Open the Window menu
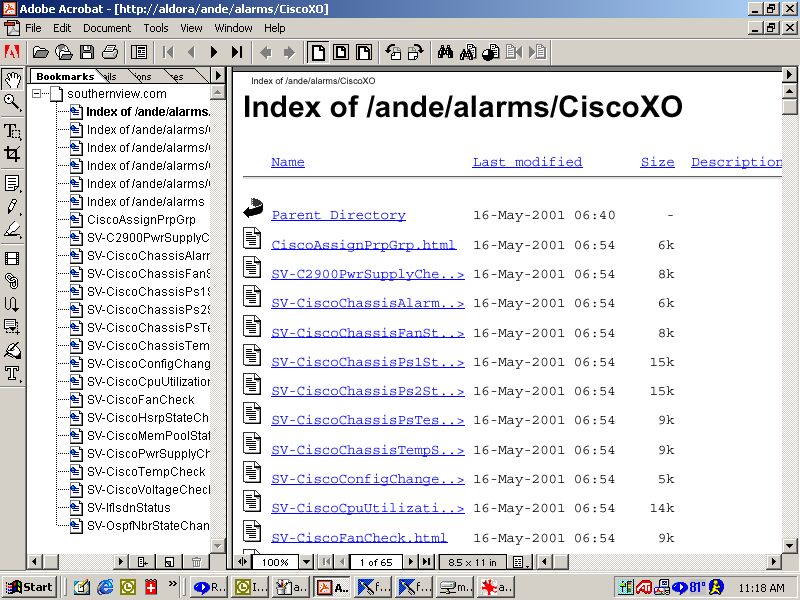 [x=233, y=28]
